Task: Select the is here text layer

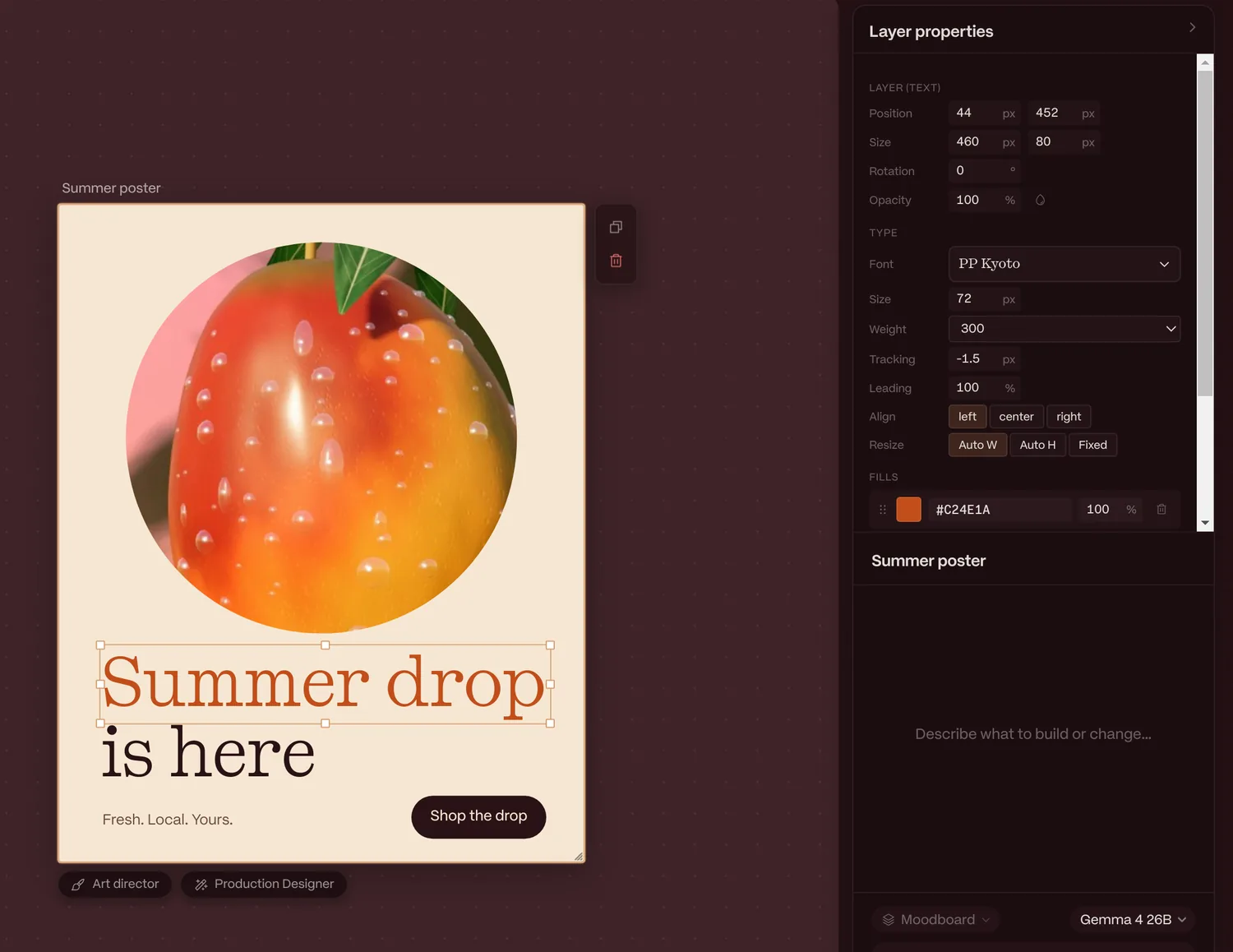Action: (x=208, y=752)
